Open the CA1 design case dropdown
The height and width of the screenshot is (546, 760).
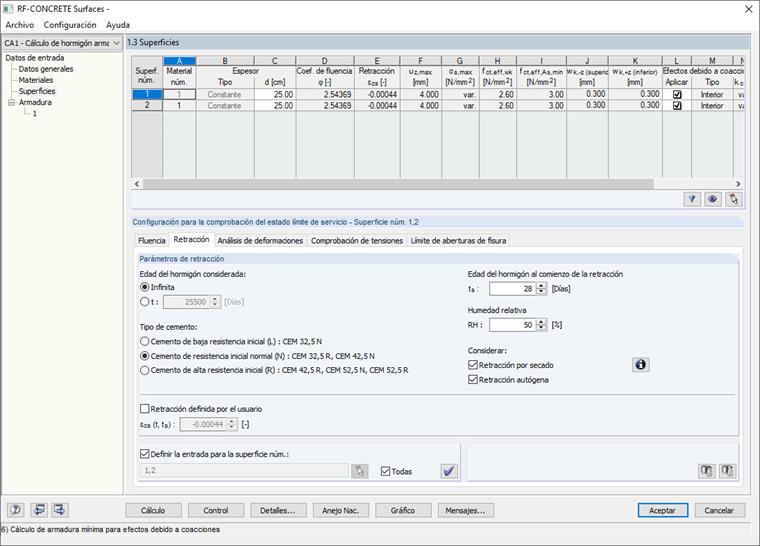point(116,43)
